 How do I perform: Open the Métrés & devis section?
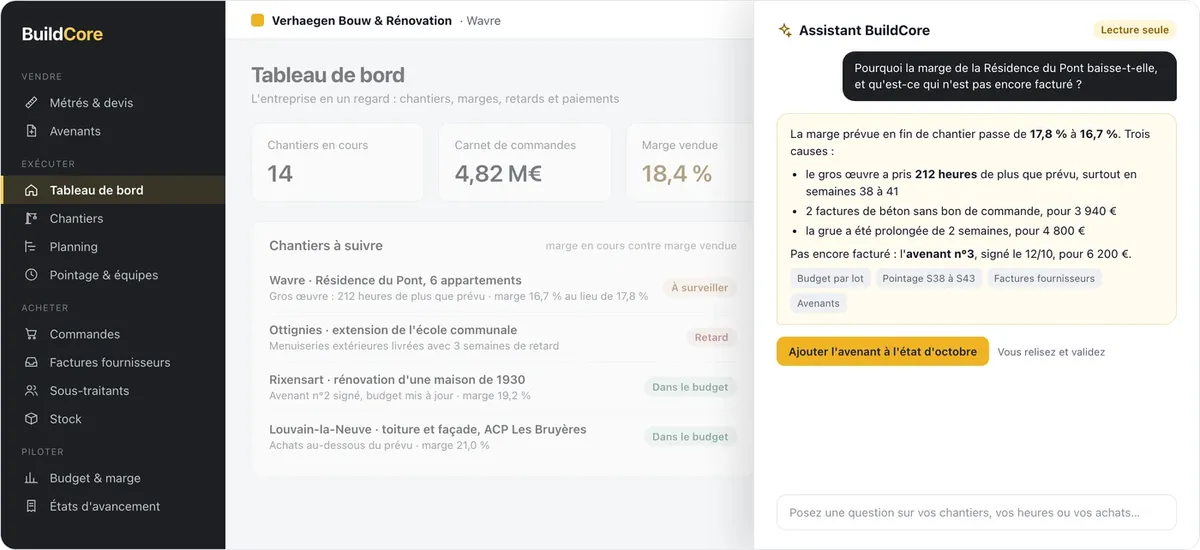tap(113, 103)
